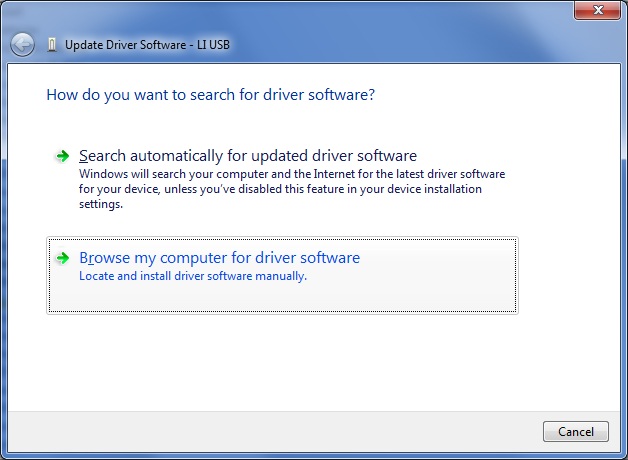The width and height of the screenshot is (628, 460).
Task: Choose Search automatically for updated driver software
Action: 247,156
